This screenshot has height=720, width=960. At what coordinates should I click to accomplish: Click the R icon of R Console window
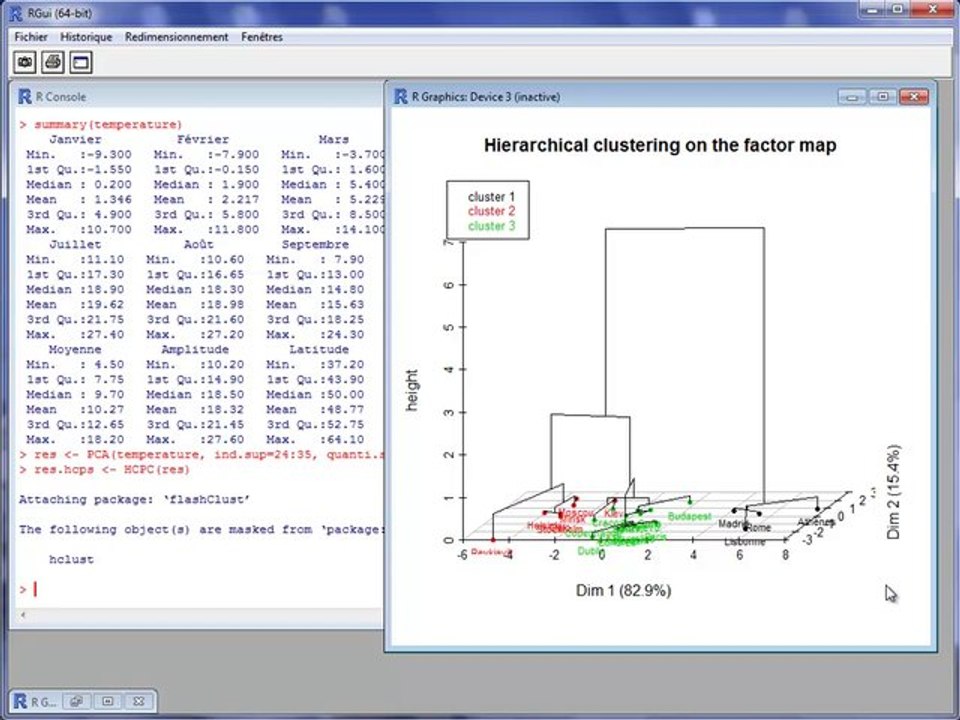click(24, 97)
